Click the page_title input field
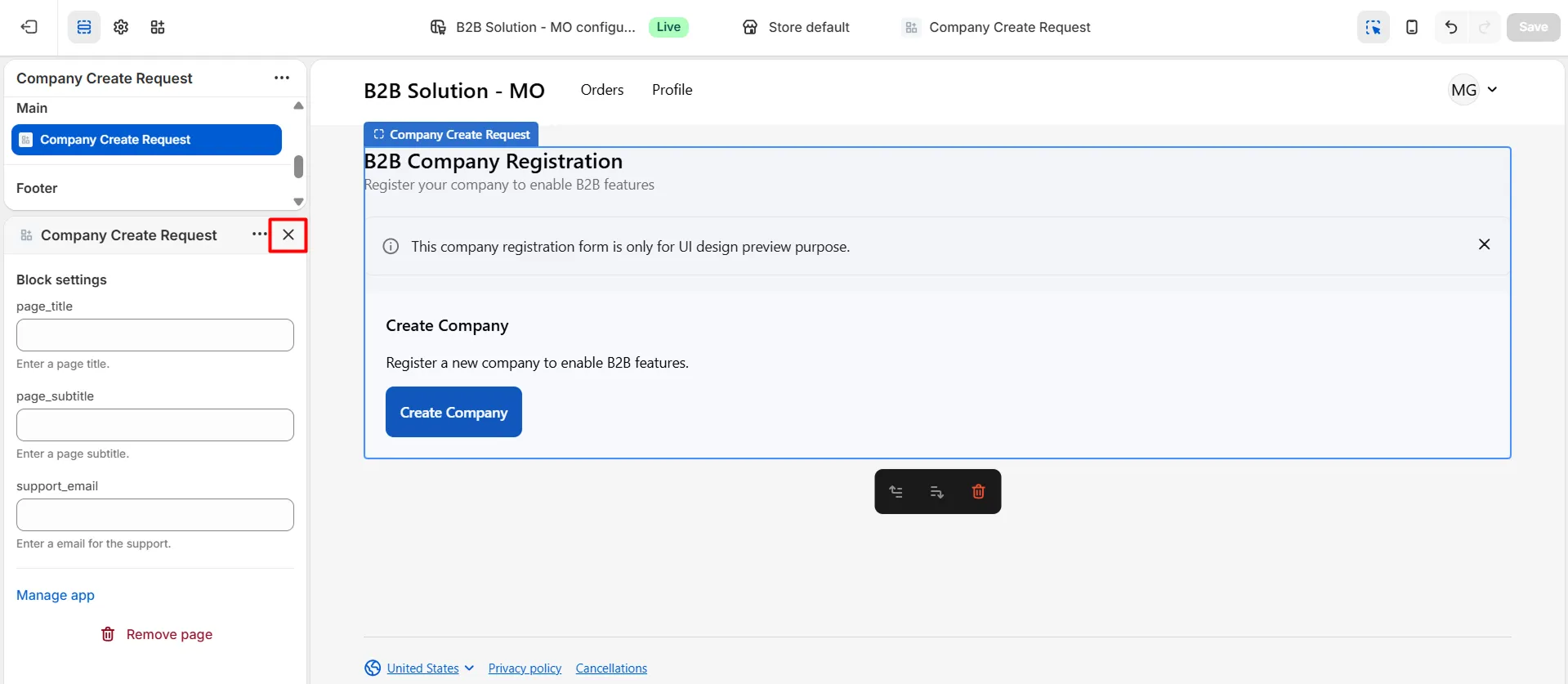Viewport: 1568px width, 684px height. pyautogui.click(x=155, y=335)
